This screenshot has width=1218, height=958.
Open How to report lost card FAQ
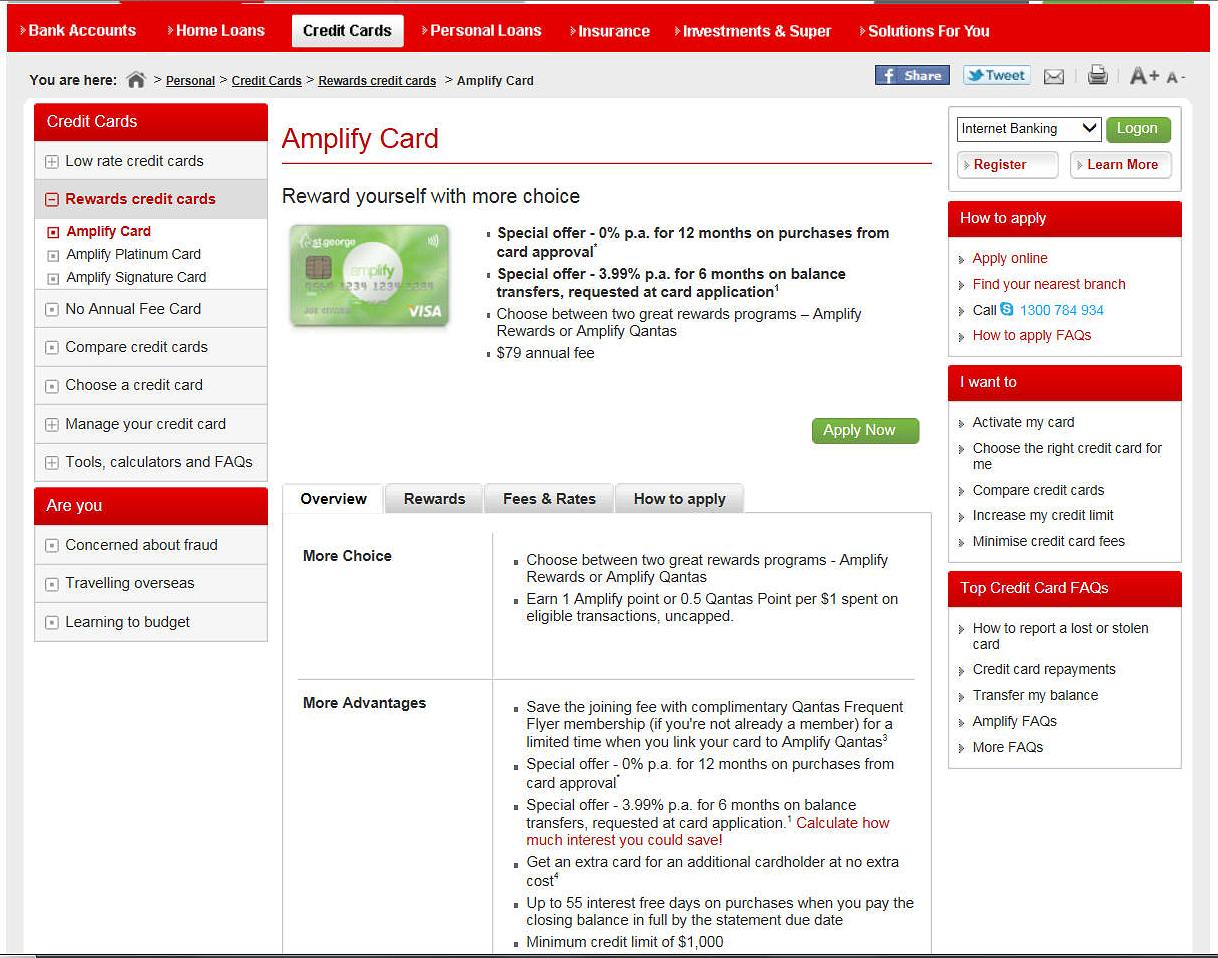click(x=1061, y=636)
